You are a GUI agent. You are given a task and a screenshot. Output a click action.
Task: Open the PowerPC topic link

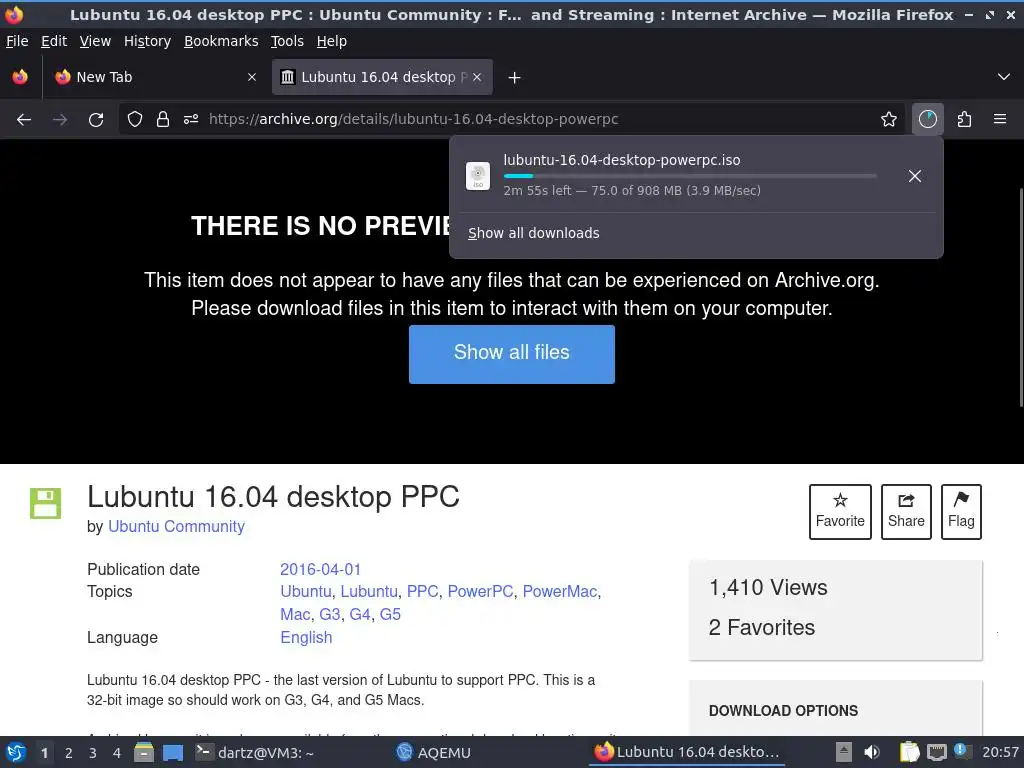pos(480,591)
